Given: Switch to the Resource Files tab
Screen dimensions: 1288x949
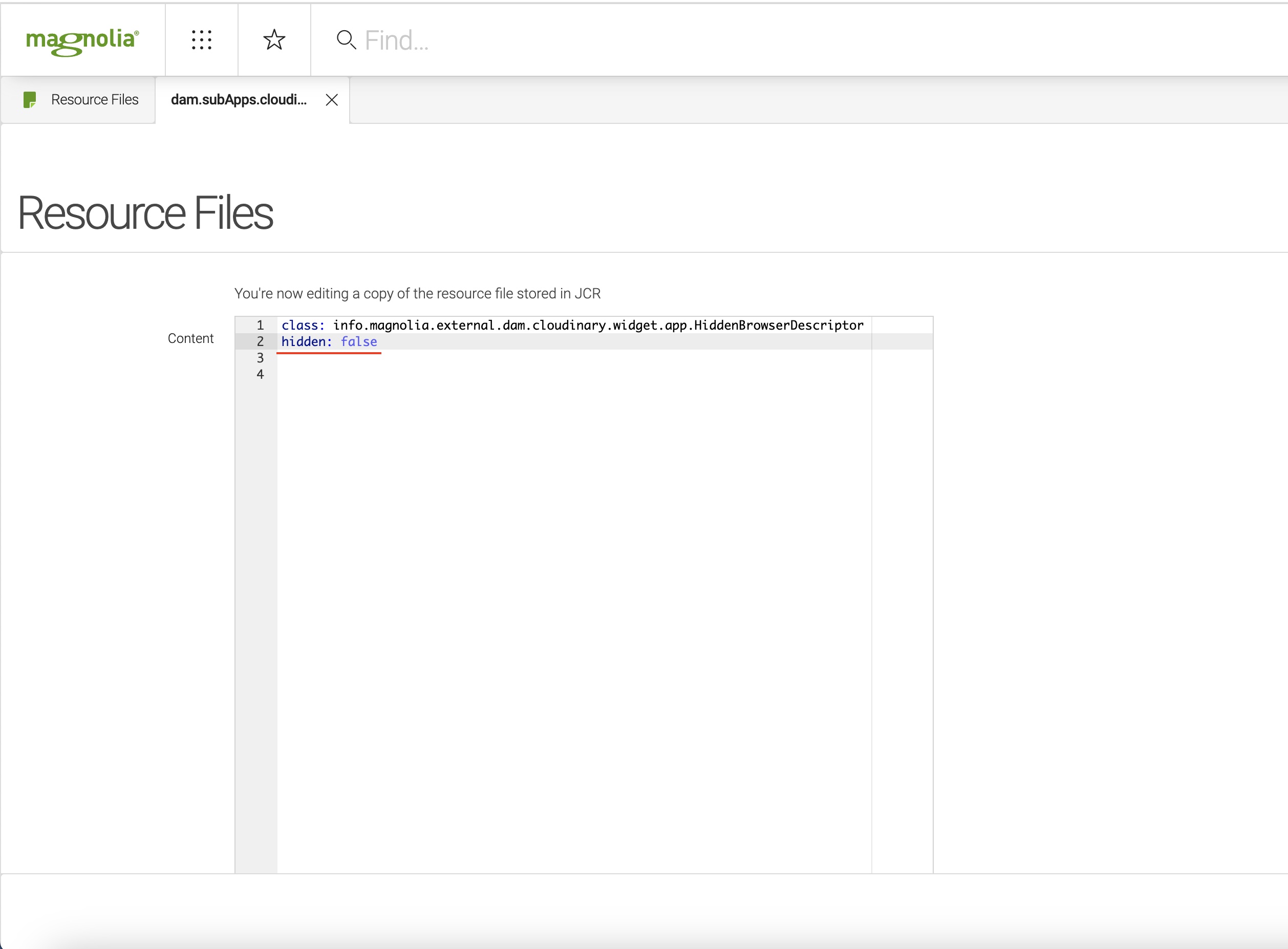Looking at the screenshot, I should coord(78,100).
